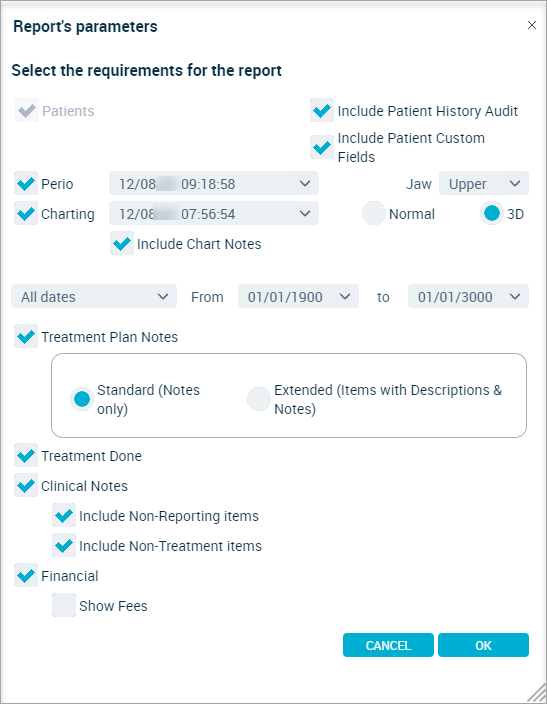
Task: Uncheck Treatment Plan Notes checkbox
Action: (26, 336)
